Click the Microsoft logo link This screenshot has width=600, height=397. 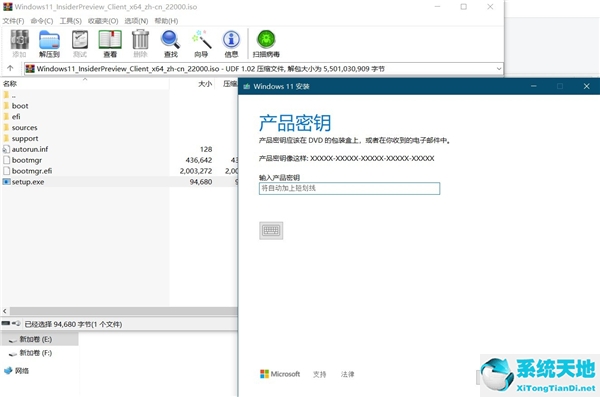coord(280,374)
